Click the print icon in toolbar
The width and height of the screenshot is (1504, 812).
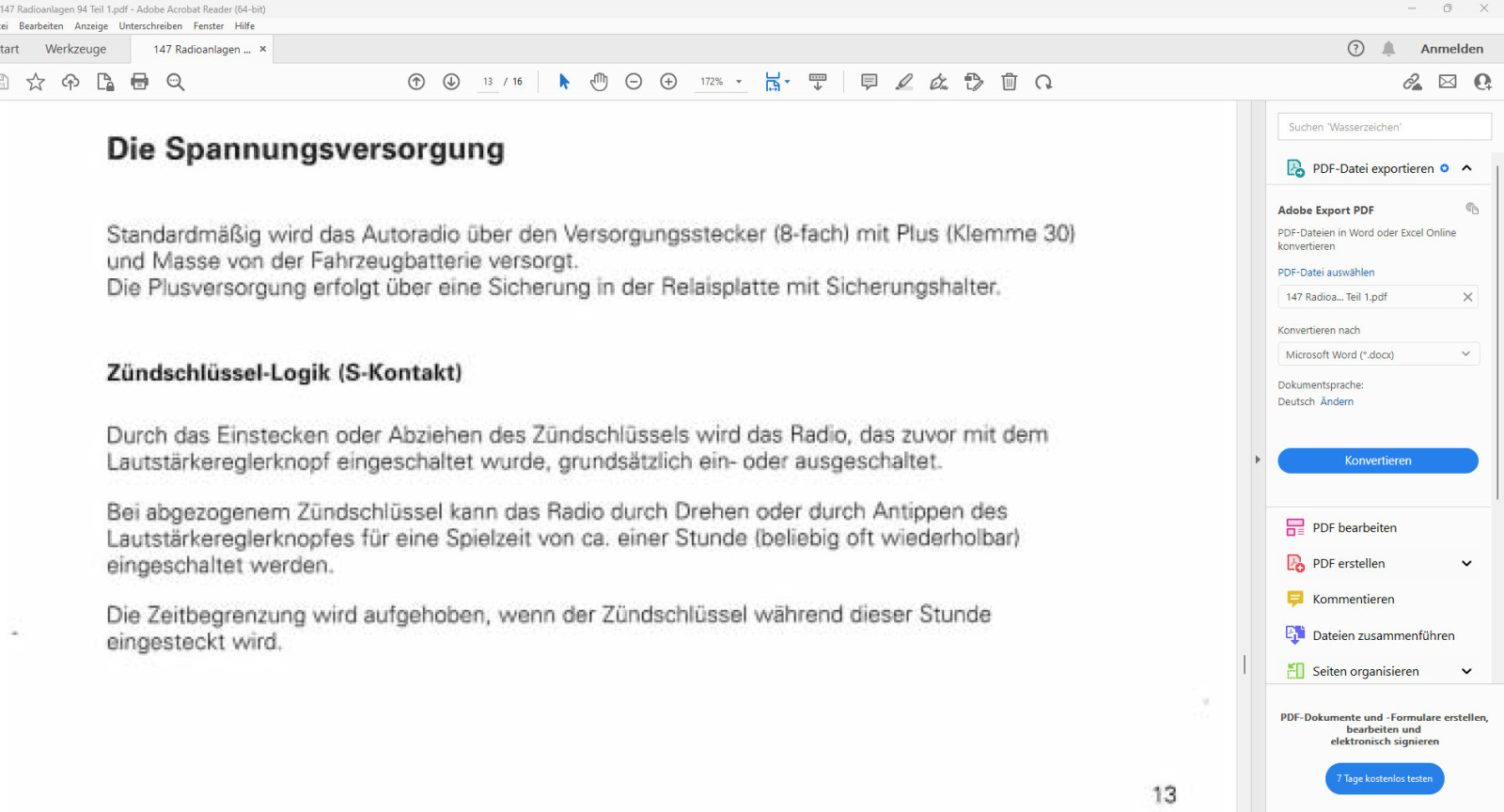pos(139,82)
